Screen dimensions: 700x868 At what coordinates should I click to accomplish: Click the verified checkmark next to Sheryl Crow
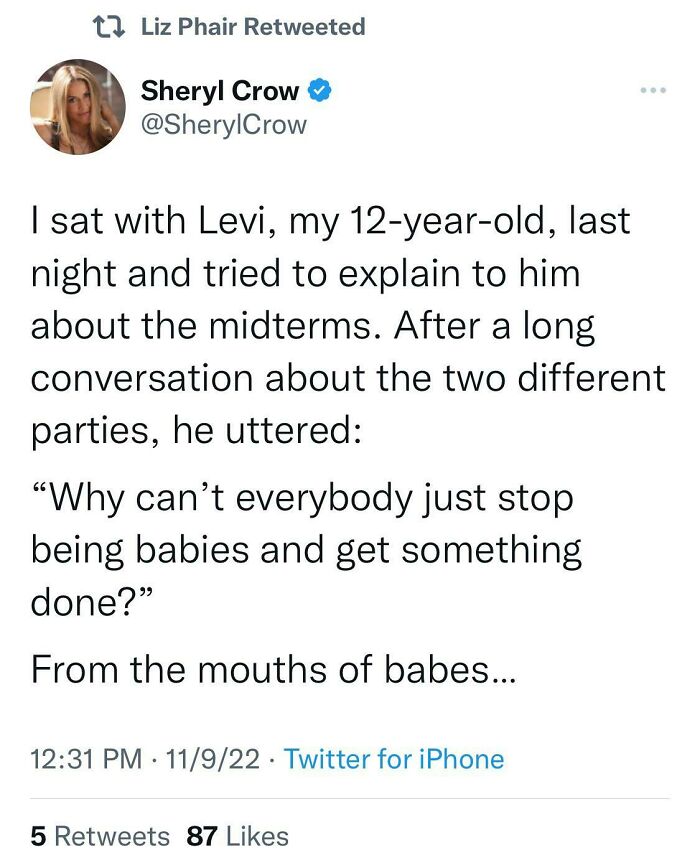pyautogui.click(x=318, y=90)
